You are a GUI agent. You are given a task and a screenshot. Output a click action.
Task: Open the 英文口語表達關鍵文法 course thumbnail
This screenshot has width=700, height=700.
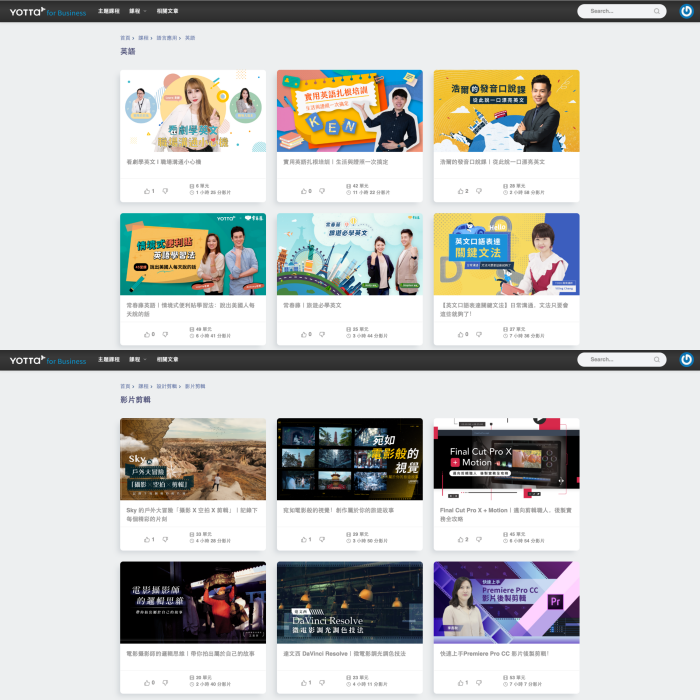pyautogui.click(x=506, y=252)
